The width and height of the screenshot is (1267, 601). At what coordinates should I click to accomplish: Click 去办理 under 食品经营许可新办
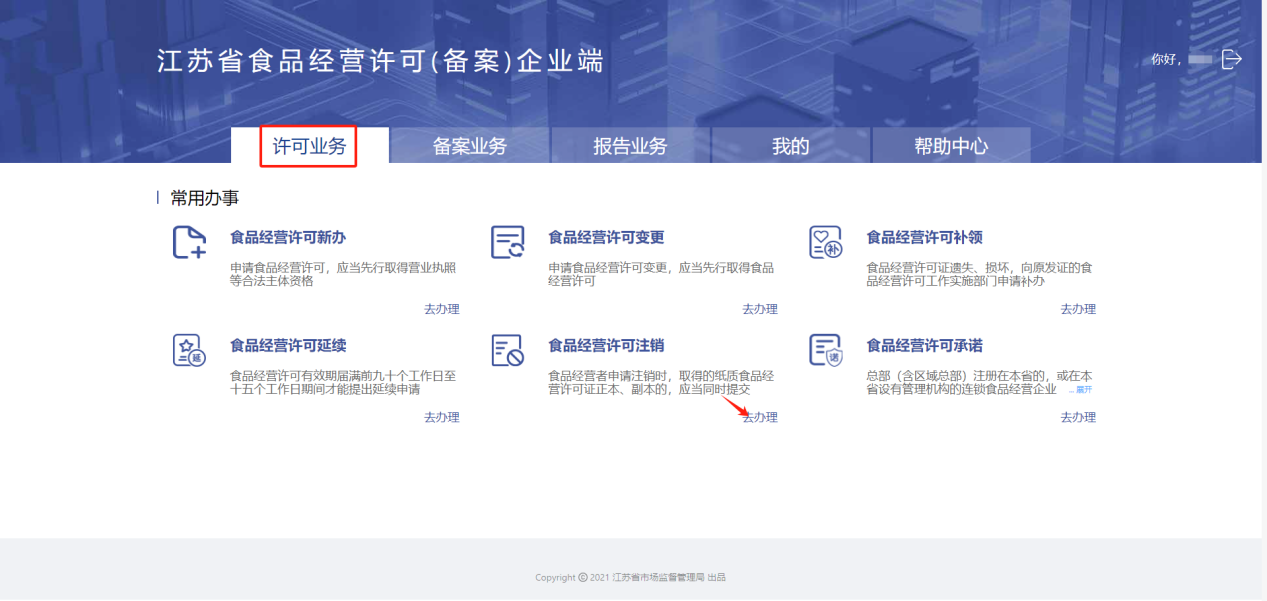click(x=441, y=309)
